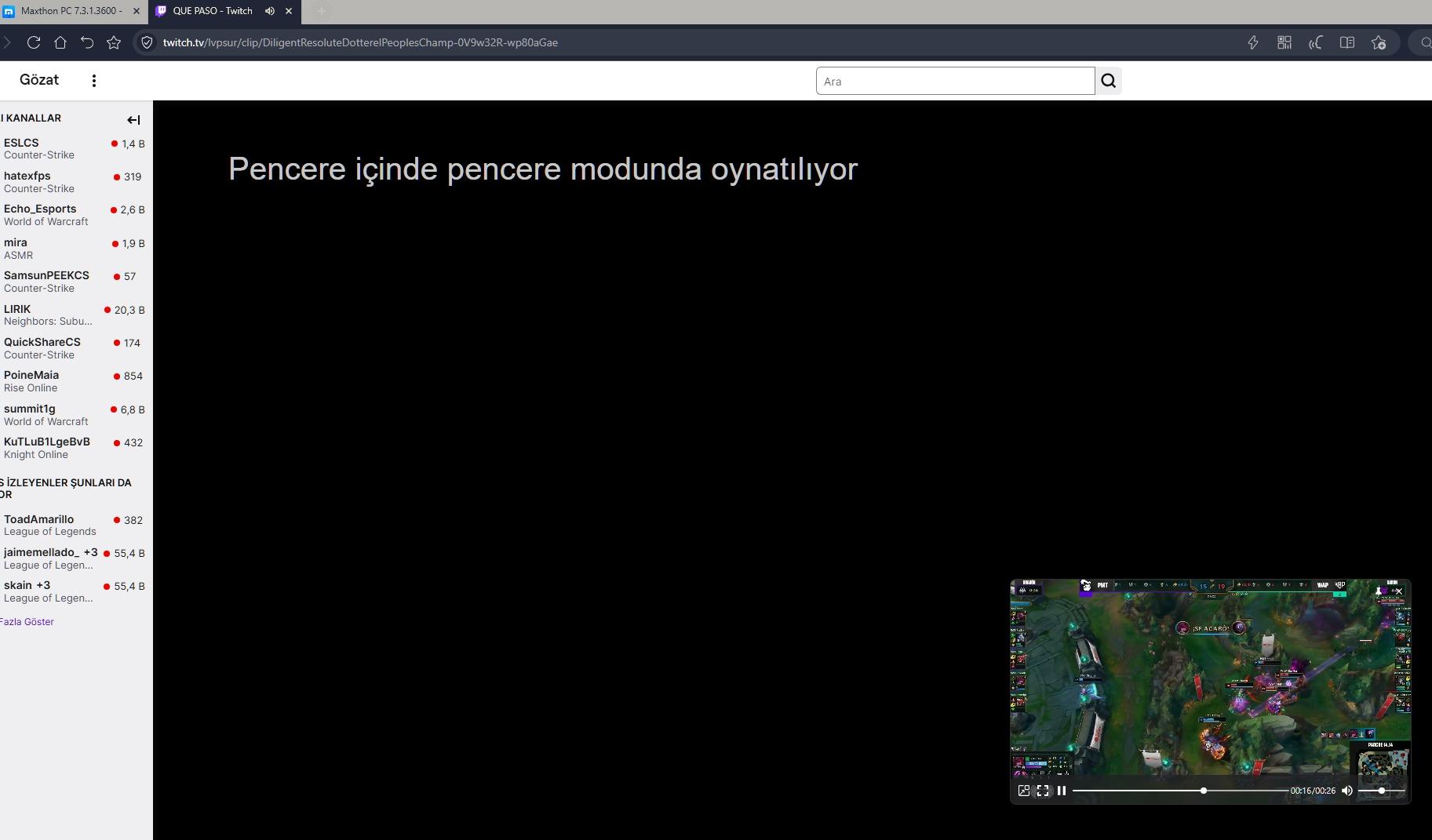Collapse the channels sidebar arrow
Image resolution: width=1432 pixels, height=840 pixels.
point(133,120)
